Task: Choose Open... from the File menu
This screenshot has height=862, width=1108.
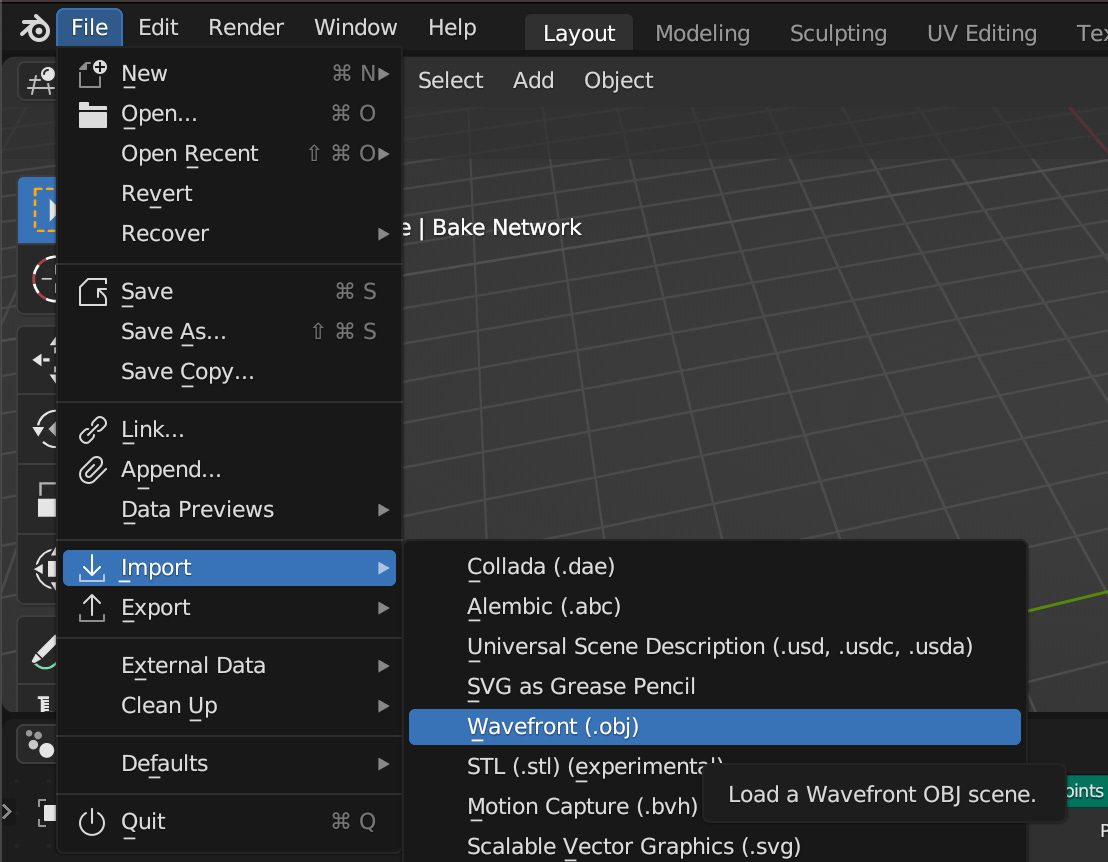Action: 229,114
